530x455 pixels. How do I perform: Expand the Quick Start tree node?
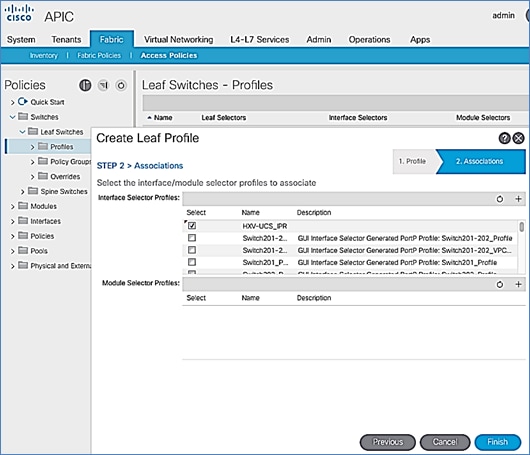pyautogui.click(x=13, y=102)
